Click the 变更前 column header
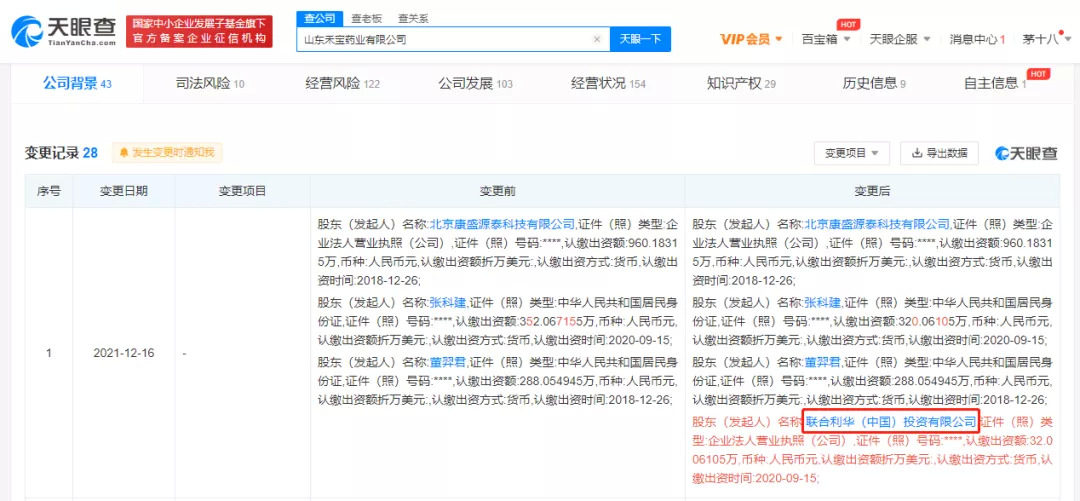Viewport: 1080px width, 501px height. pos(497,191)
